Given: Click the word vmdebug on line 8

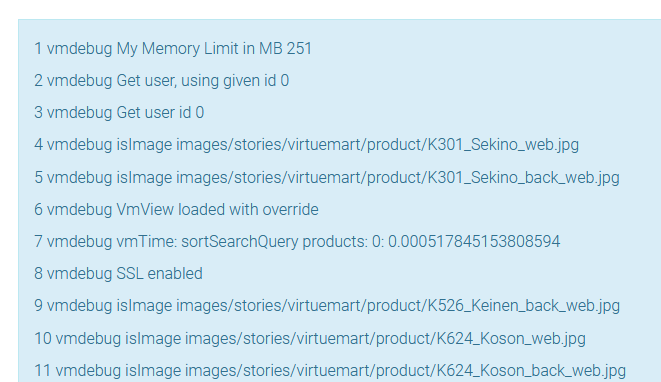Looking at the screenshot, I should pyautogui.click(x=79, y=274).
